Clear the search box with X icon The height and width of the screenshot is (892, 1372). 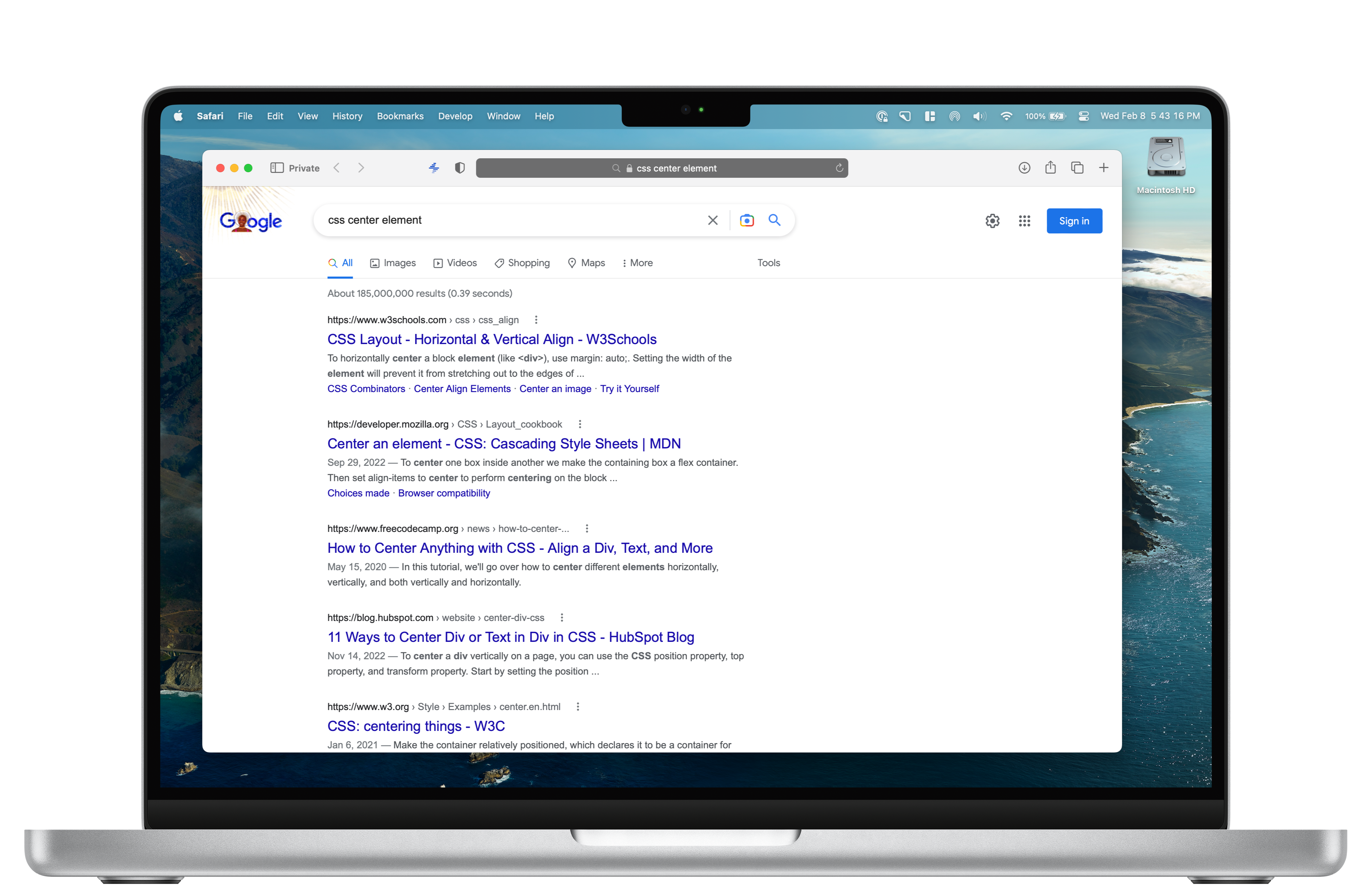pos(712,220)
